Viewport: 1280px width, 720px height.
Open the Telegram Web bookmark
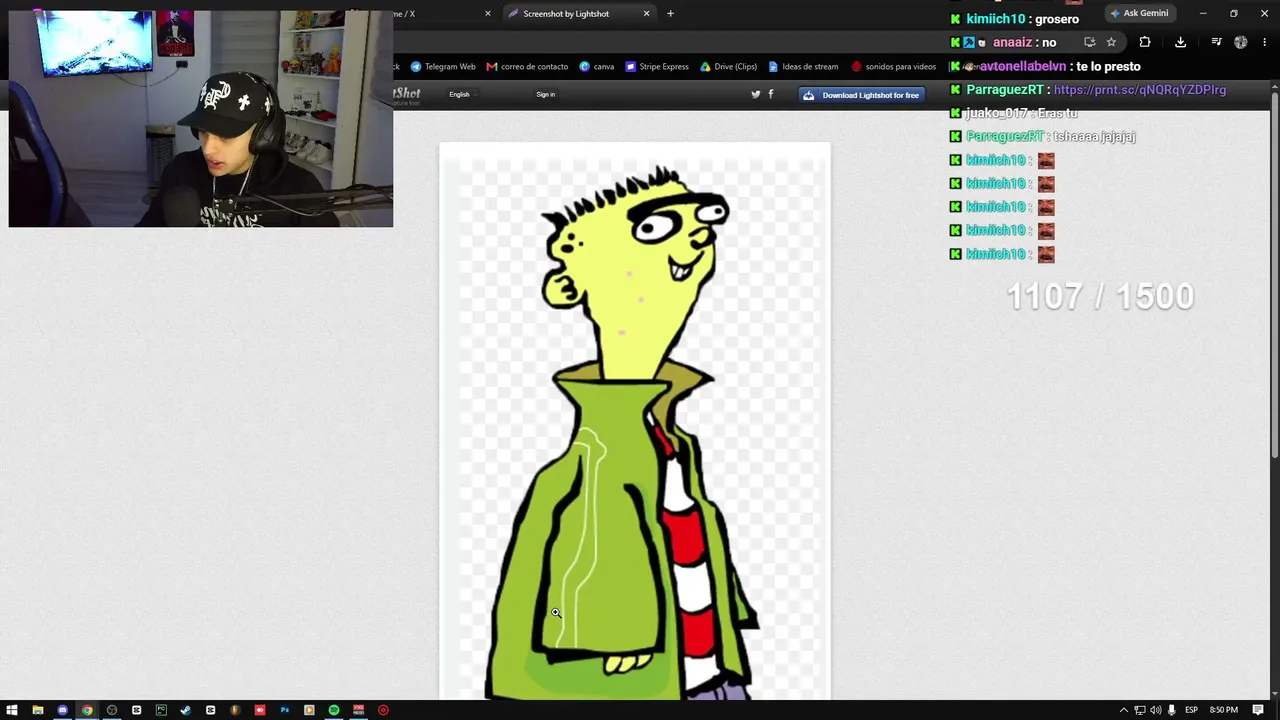pyautogui.click(x=443, y=67)
